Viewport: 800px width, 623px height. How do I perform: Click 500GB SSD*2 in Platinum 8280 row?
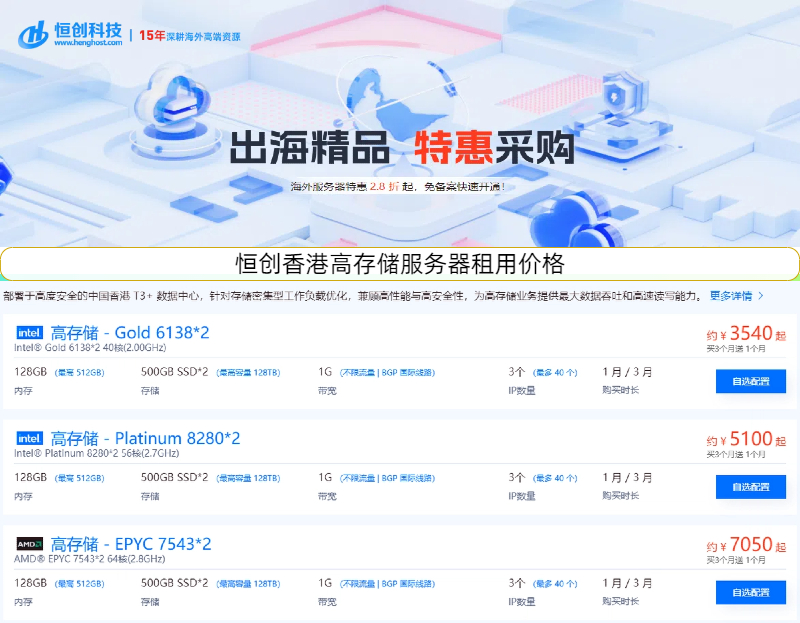[x=174, y=478]
